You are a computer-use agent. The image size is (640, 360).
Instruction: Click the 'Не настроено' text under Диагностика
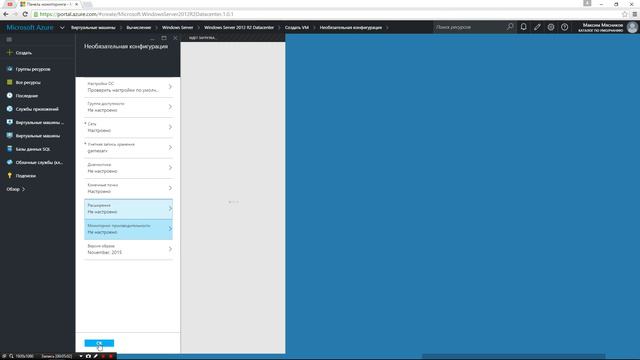point(102,171)
